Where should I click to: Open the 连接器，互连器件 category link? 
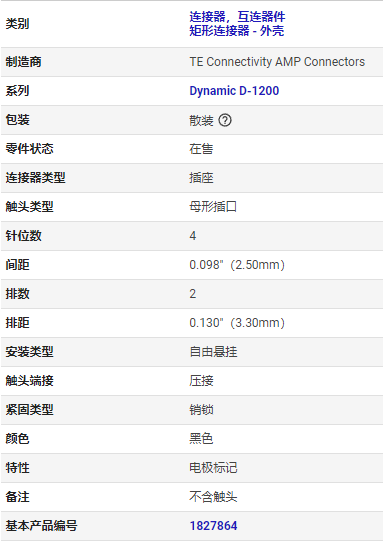[x=237, y=17]
